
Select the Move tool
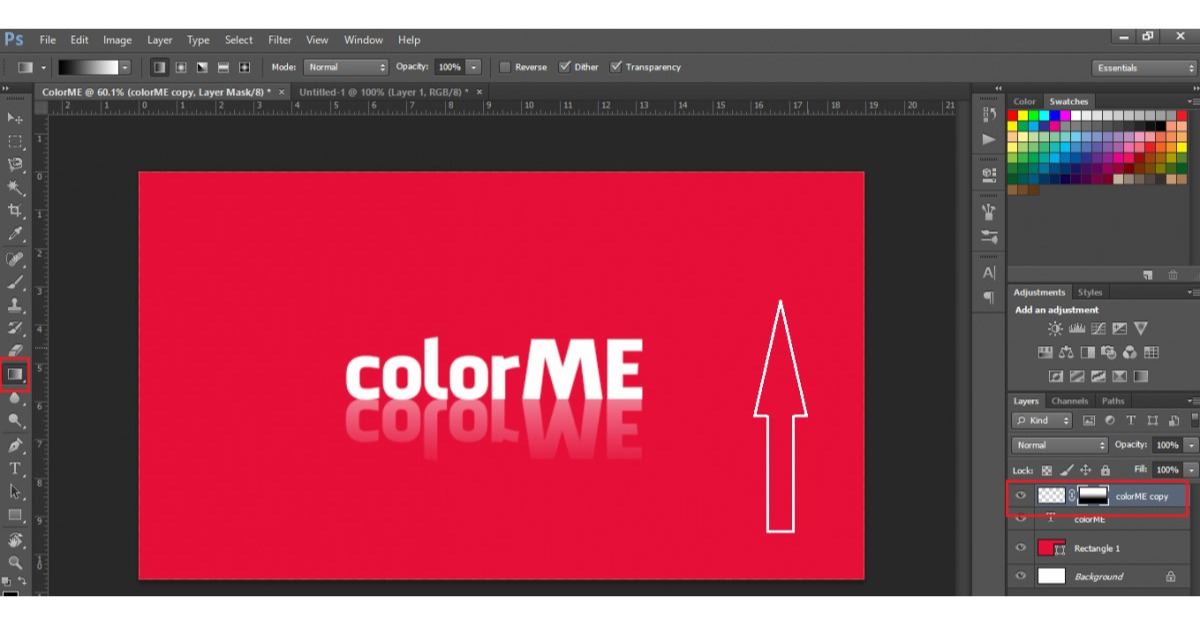click(15, 119)
